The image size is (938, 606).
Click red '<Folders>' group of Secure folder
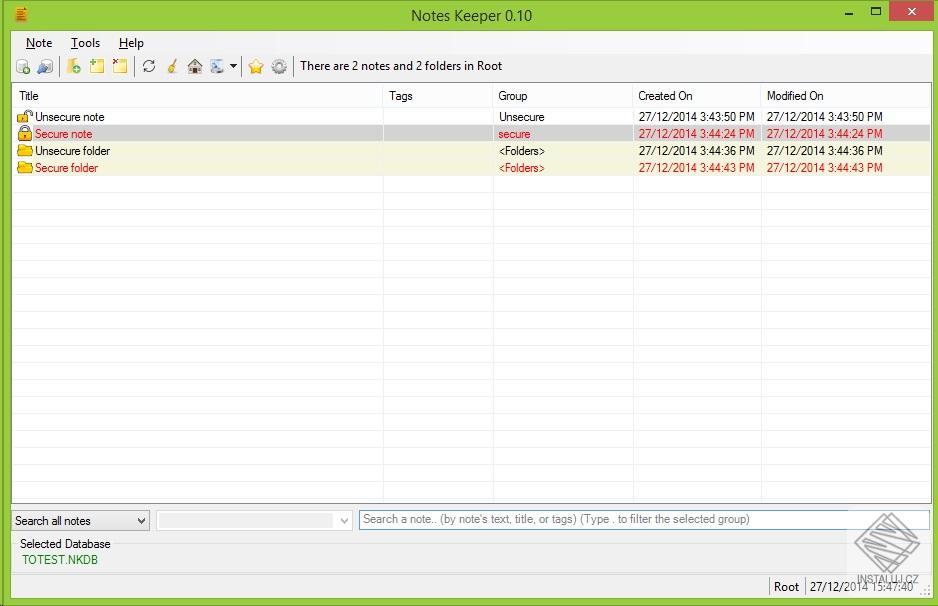point(522,168)
